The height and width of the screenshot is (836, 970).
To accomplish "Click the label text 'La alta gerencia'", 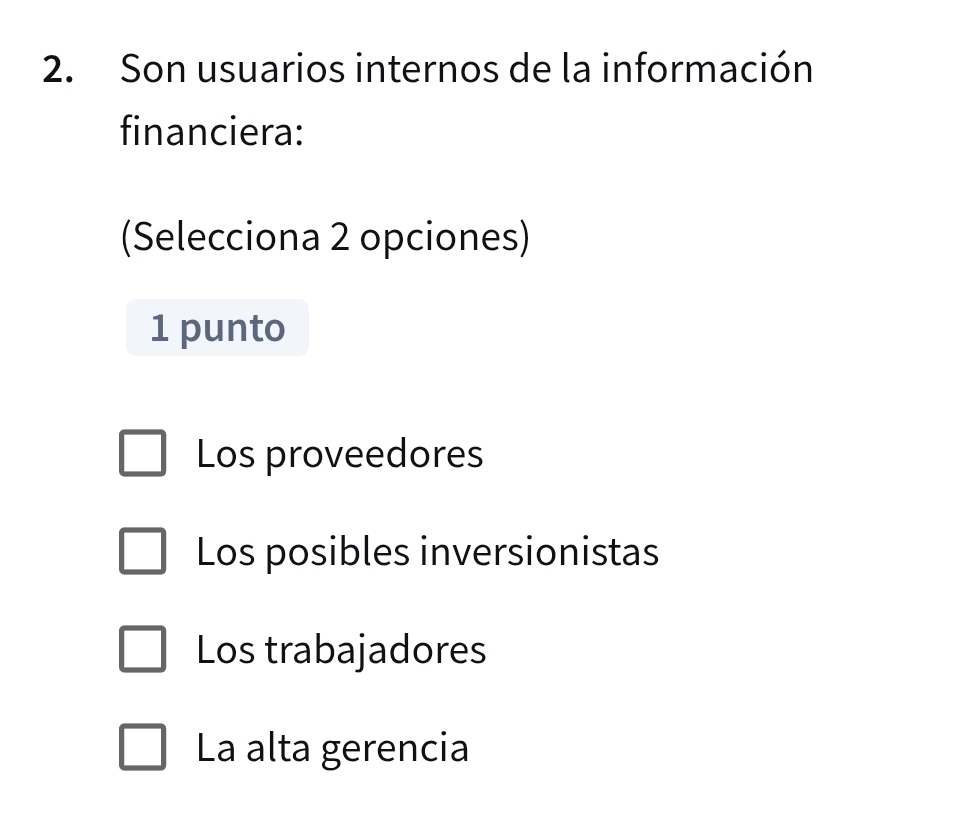I will pyautogui.click(x=333, y=747).
